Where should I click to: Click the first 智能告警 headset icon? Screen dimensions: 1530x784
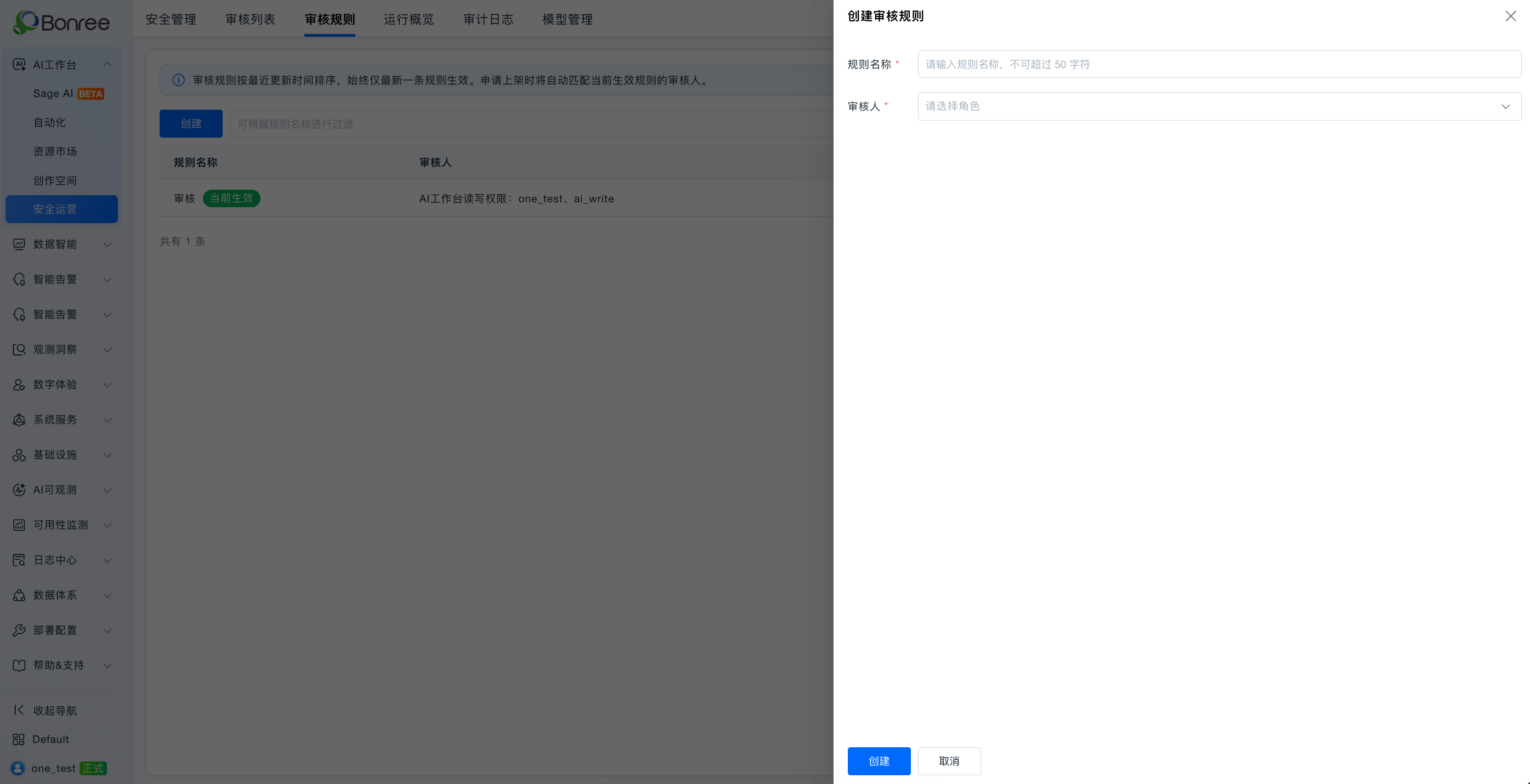coord(19,279)
